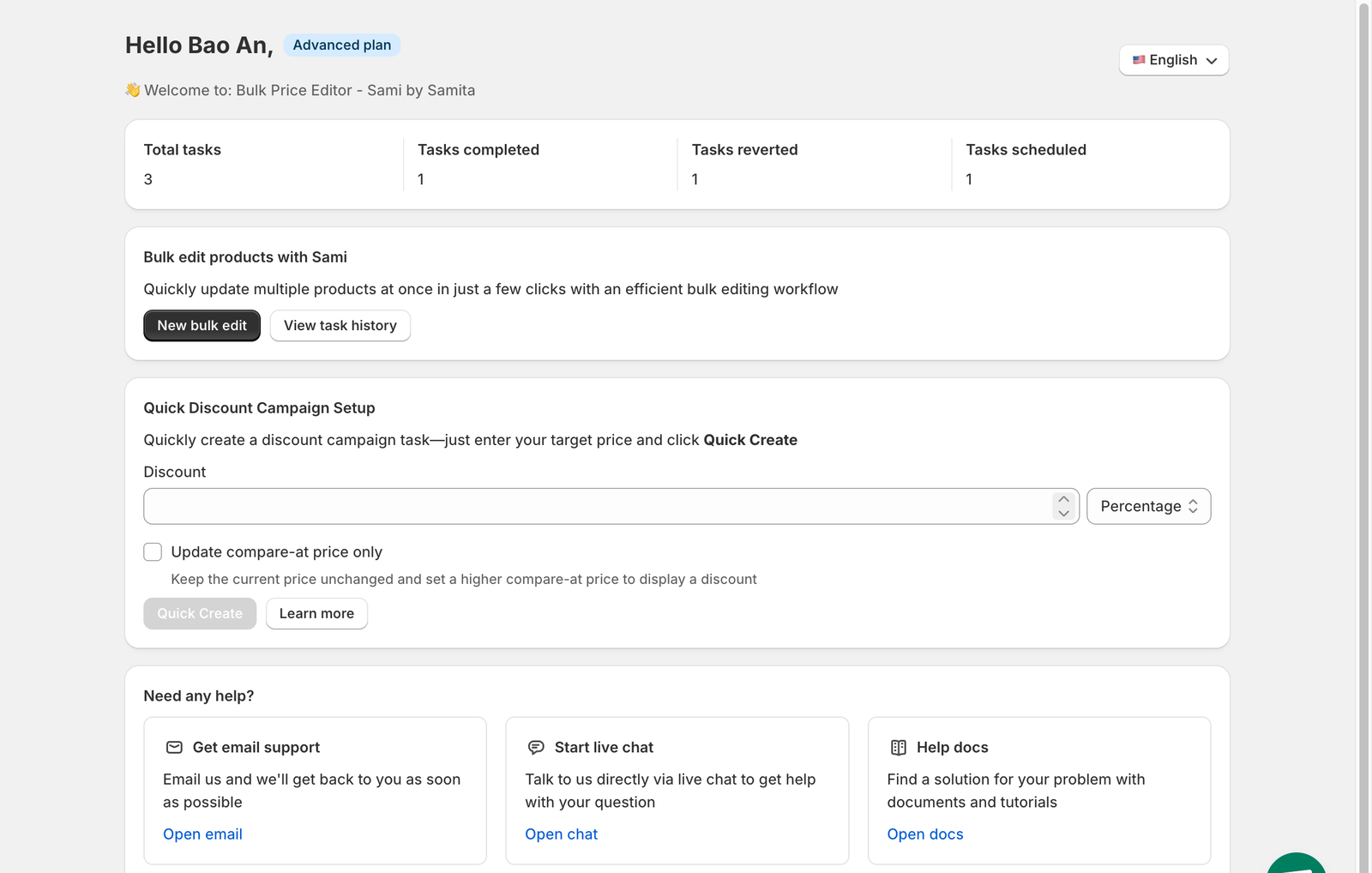
Task: Open the Open chat link
Action: [561, 834]
